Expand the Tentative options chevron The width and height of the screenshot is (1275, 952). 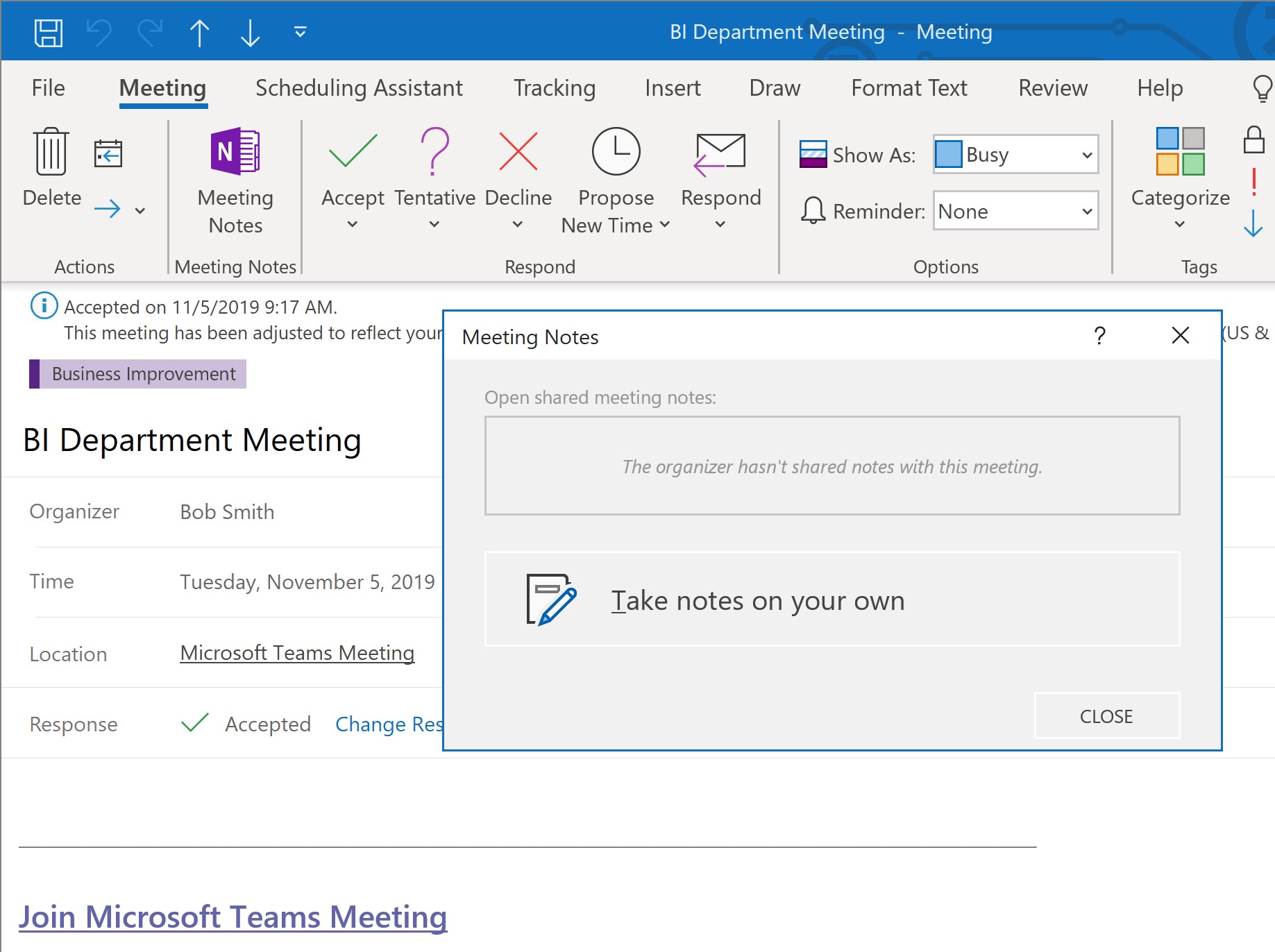[434, 224]
